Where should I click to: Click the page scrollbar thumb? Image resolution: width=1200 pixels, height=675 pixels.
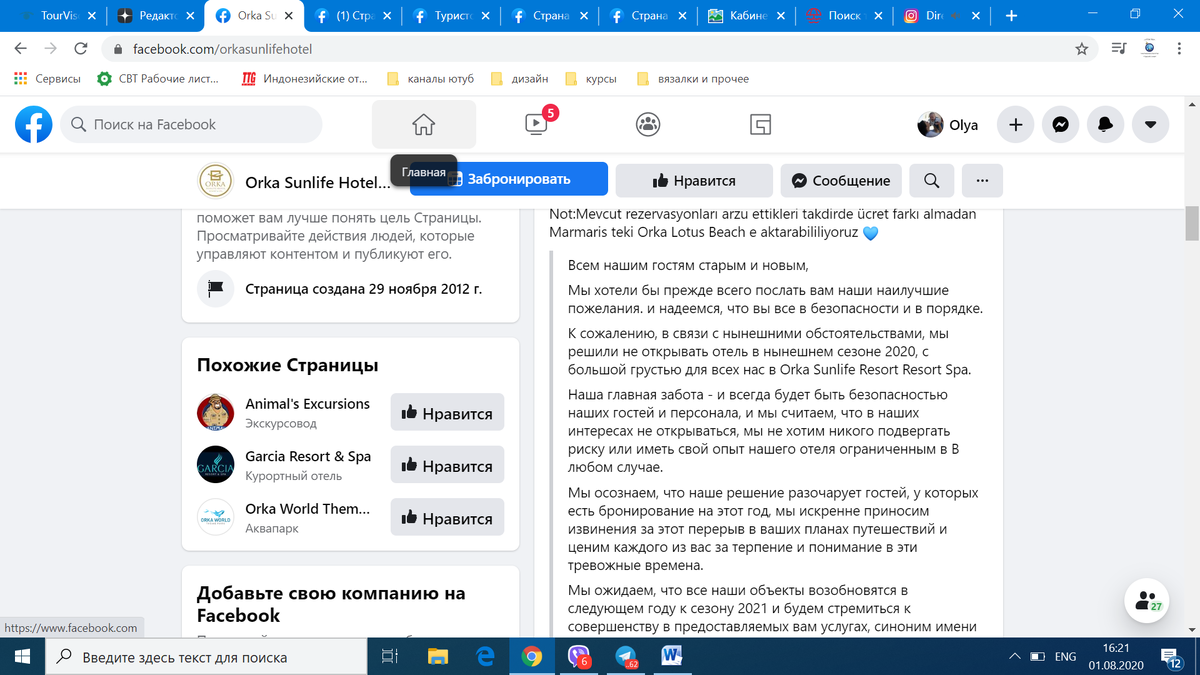tap(1192, 224)
